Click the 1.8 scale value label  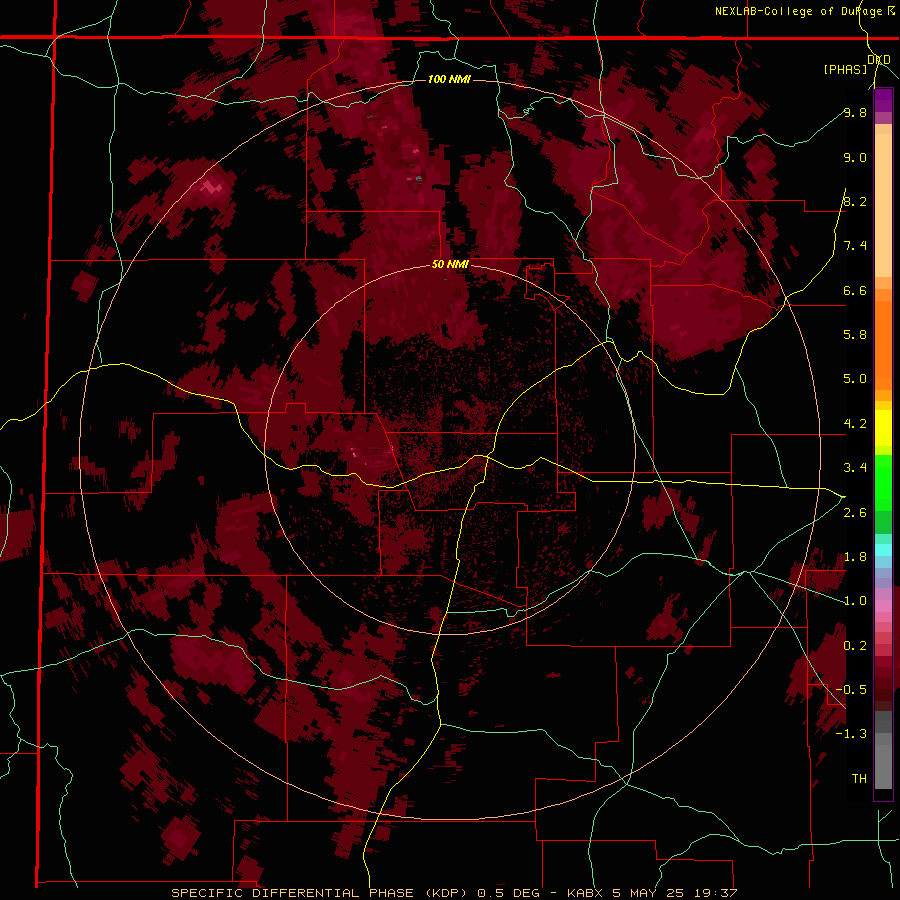(855, 557)
